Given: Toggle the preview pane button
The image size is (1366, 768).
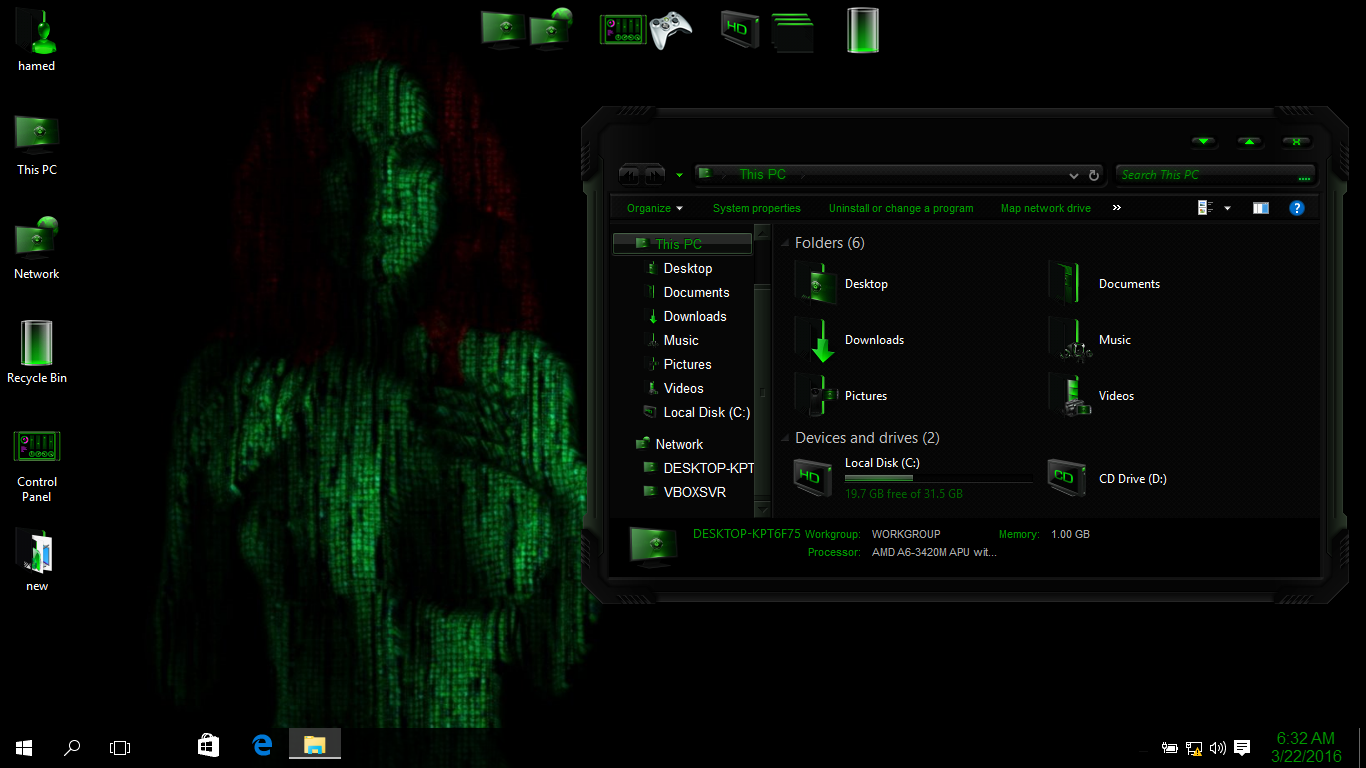Looking at the screenshot, I should pyautogui.click(x=1260, y=208).
